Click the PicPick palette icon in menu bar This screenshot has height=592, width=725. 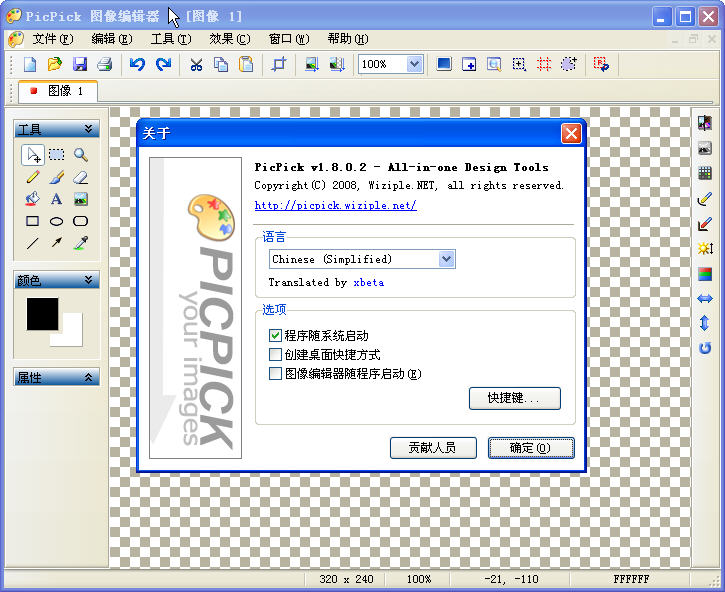point(16,39)
